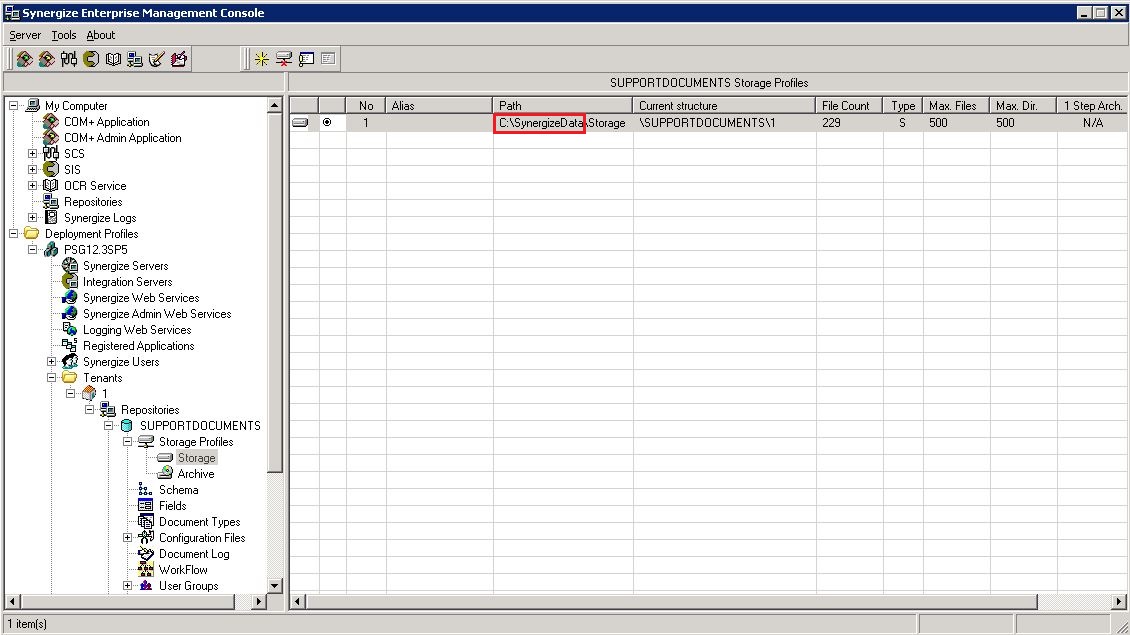Click the storage drive icon in row 1

[x=300, y=123]
